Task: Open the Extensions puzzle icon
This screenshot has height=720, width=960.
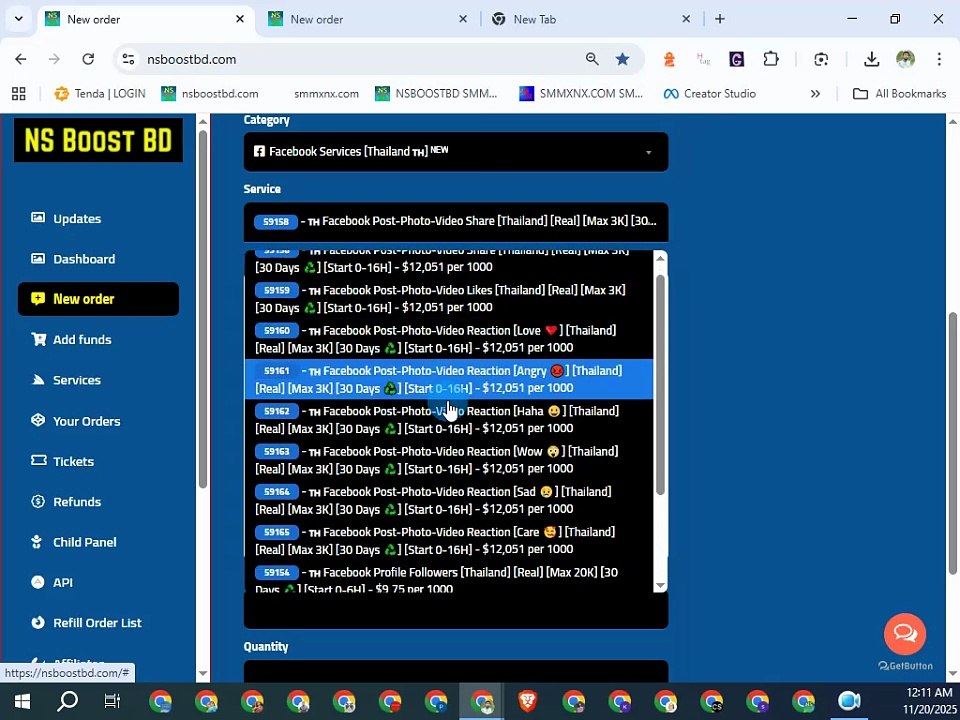Action: tap(771, 59)
